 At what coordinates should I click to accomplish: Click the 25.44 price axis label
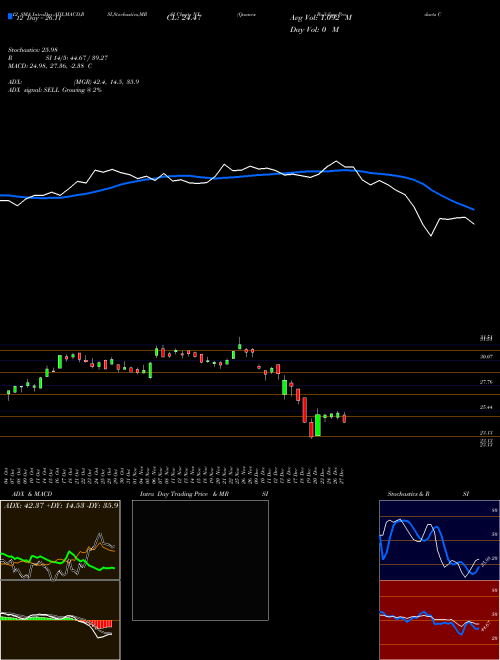(x=486, y=407)
